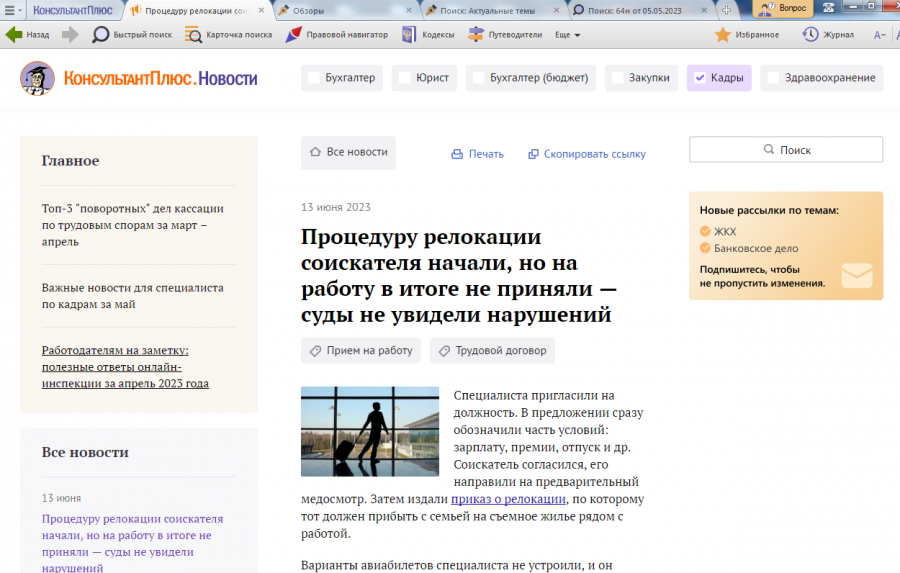The height and width of the screenshot is (573, 900).
Task: Click the Все новости button
Action: pyautogui.click(x=348, y=153)
